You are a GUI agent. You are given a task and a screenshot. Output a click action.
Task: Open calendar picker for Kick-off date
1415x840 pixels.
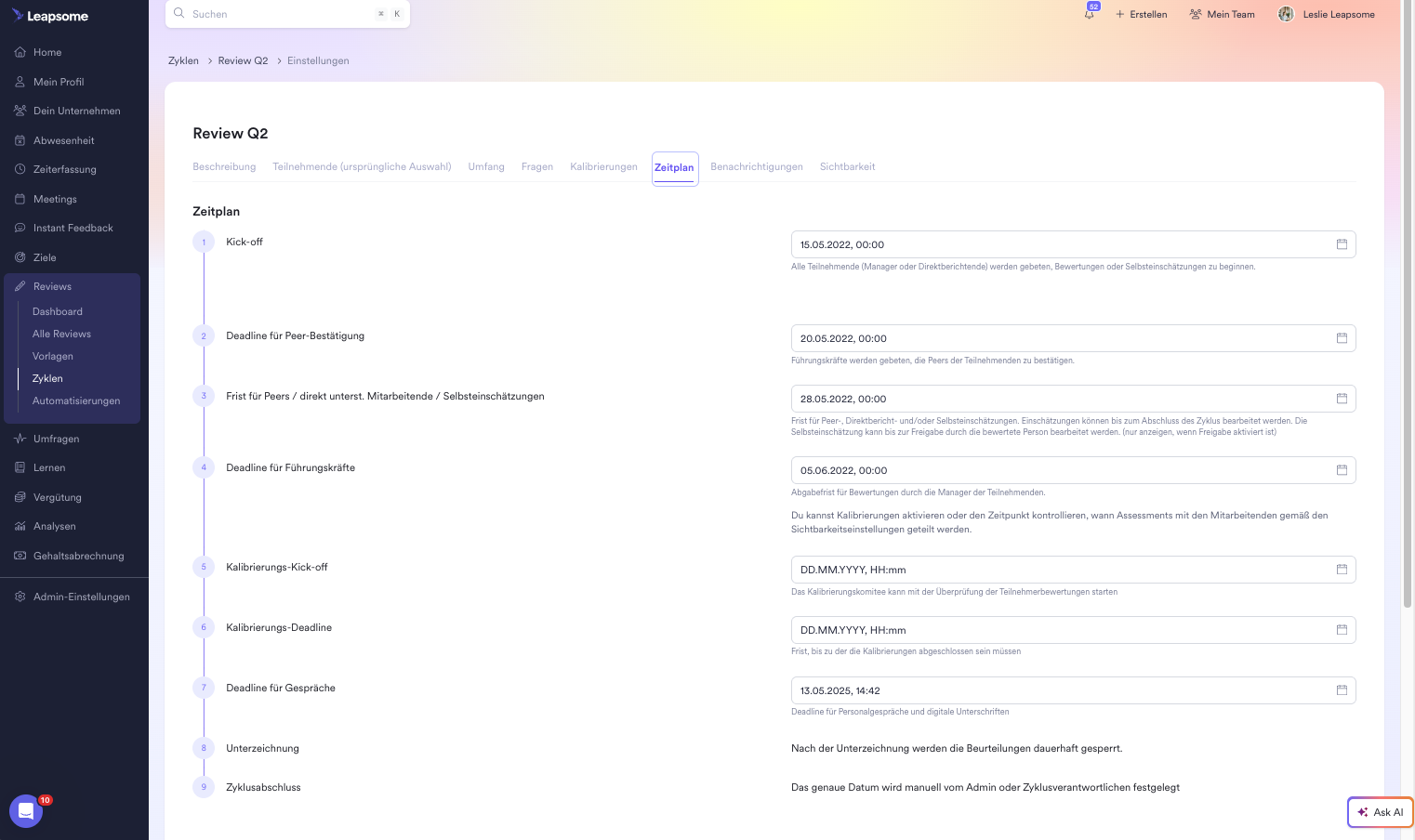[1342, 244]
